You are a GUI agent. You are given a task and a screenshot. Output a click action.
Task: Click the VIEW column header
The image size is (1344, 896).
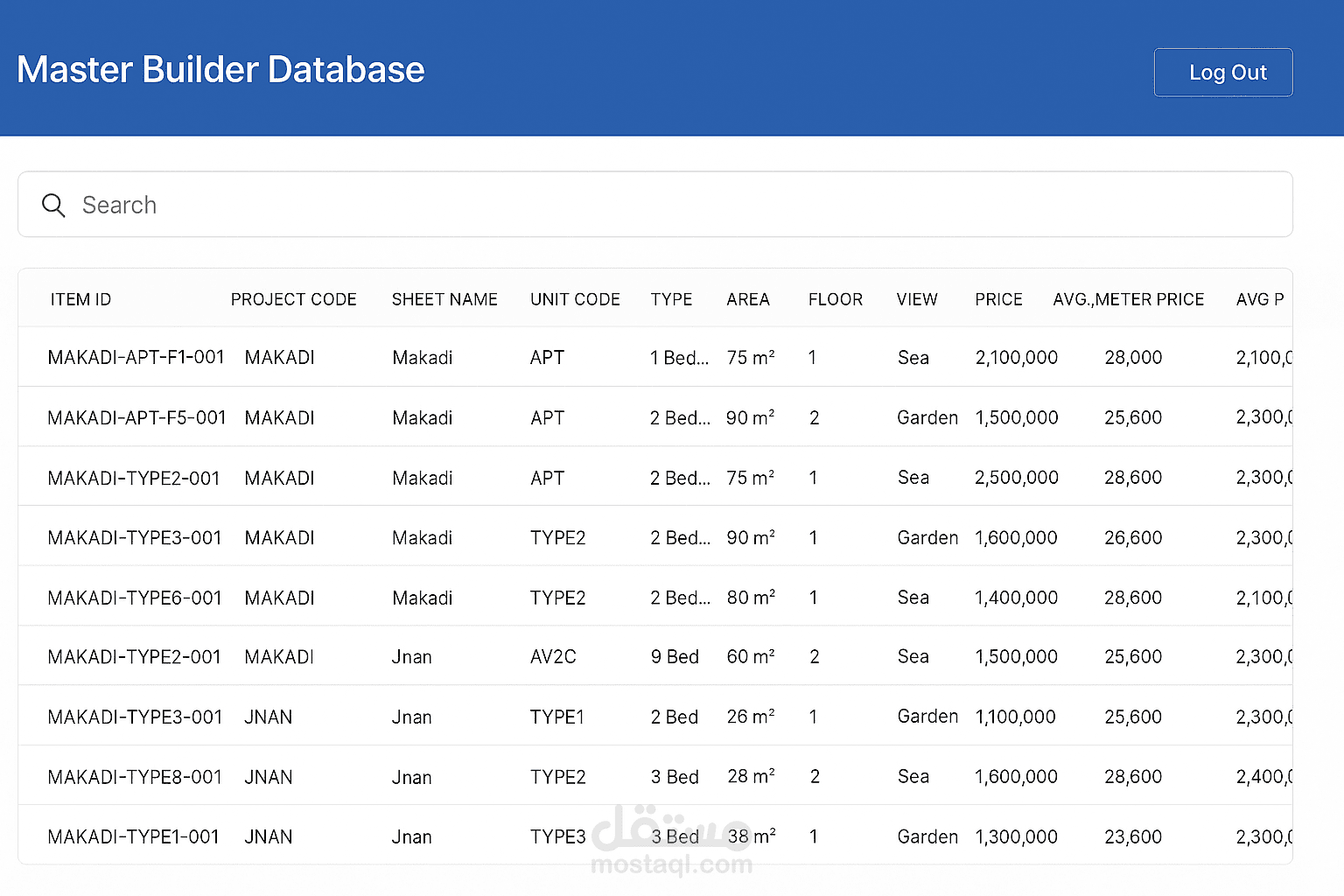click(916, 298)
